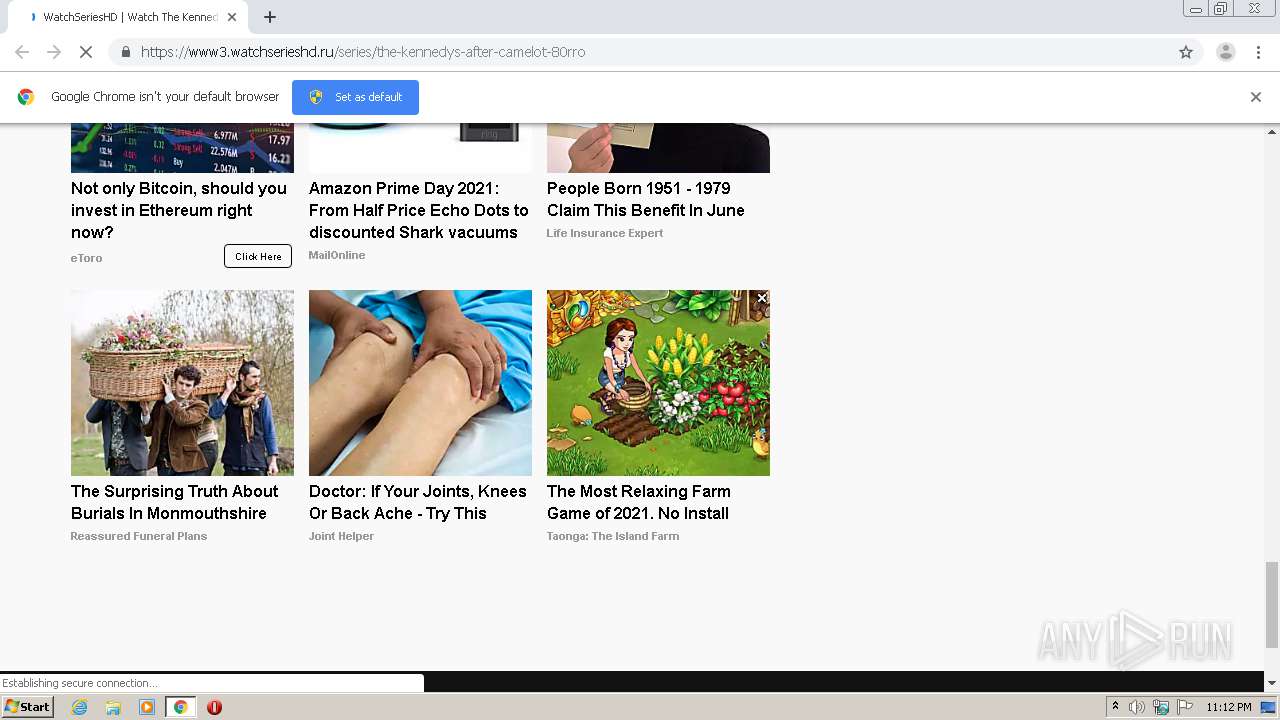Click the browser forward arrow
Screen dimensions: 1280x720
click(x=54, y=52)
